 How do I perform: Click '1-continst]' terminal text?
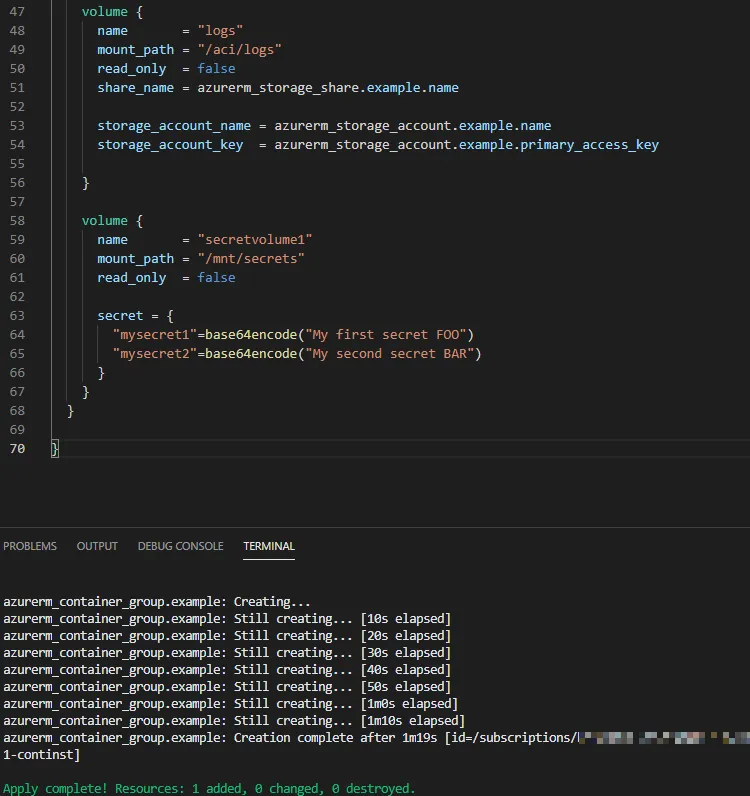pos(42,755)
